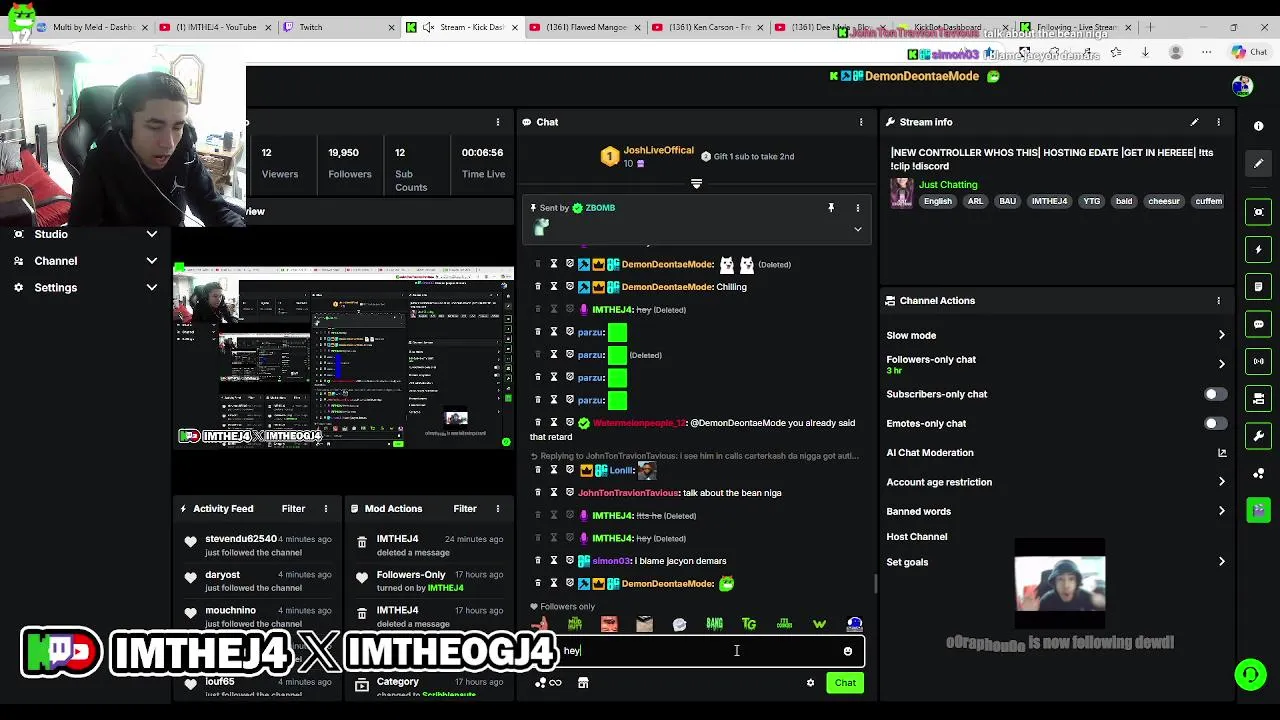Open the shop icon below chat input

pyautogui.click(x=583, y=683)
